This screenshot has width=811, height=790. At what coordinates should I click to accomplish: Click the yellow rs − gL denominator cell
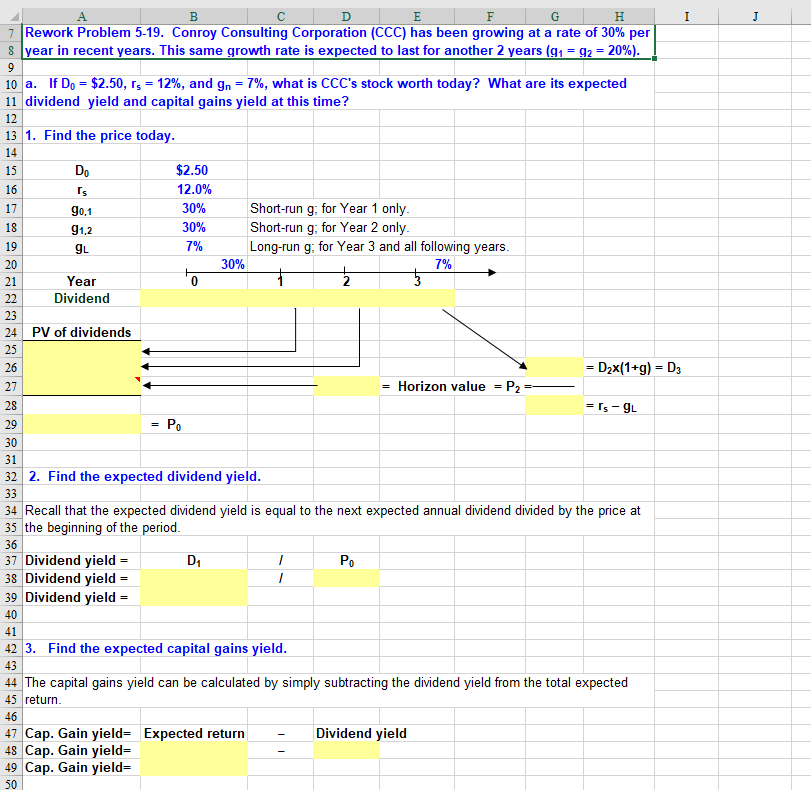click(x=554, y=405)
